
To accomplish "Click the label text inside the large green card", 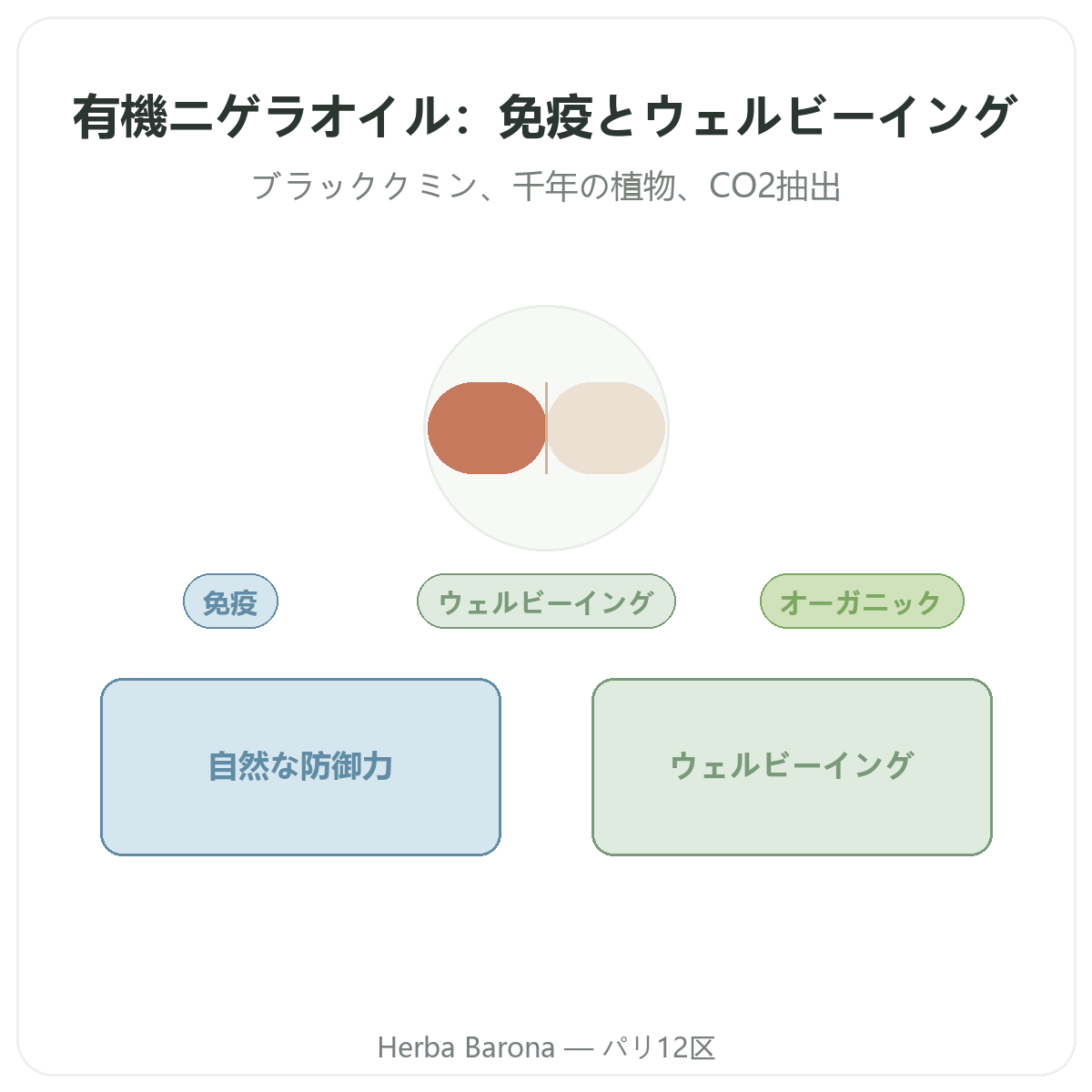I will point(792,766).
